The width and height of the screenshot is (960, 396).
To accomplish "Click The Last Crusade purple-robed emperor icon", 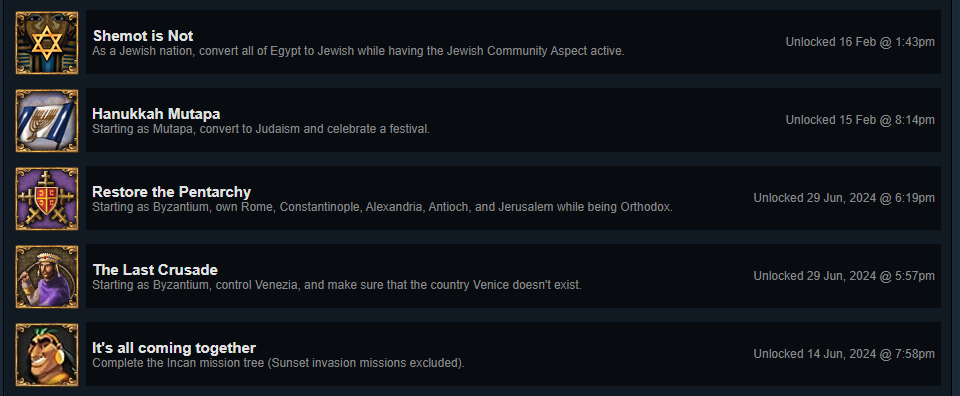I will point(47,277).
